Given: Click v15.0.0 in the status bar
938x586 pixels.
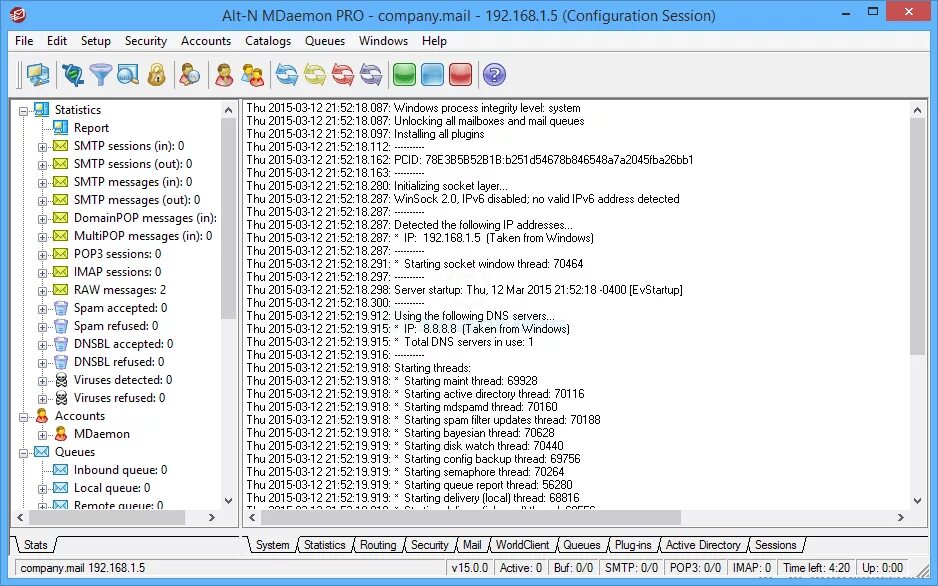Looking at the screenshot, I should pyautogui.click(x=470, y=567).
